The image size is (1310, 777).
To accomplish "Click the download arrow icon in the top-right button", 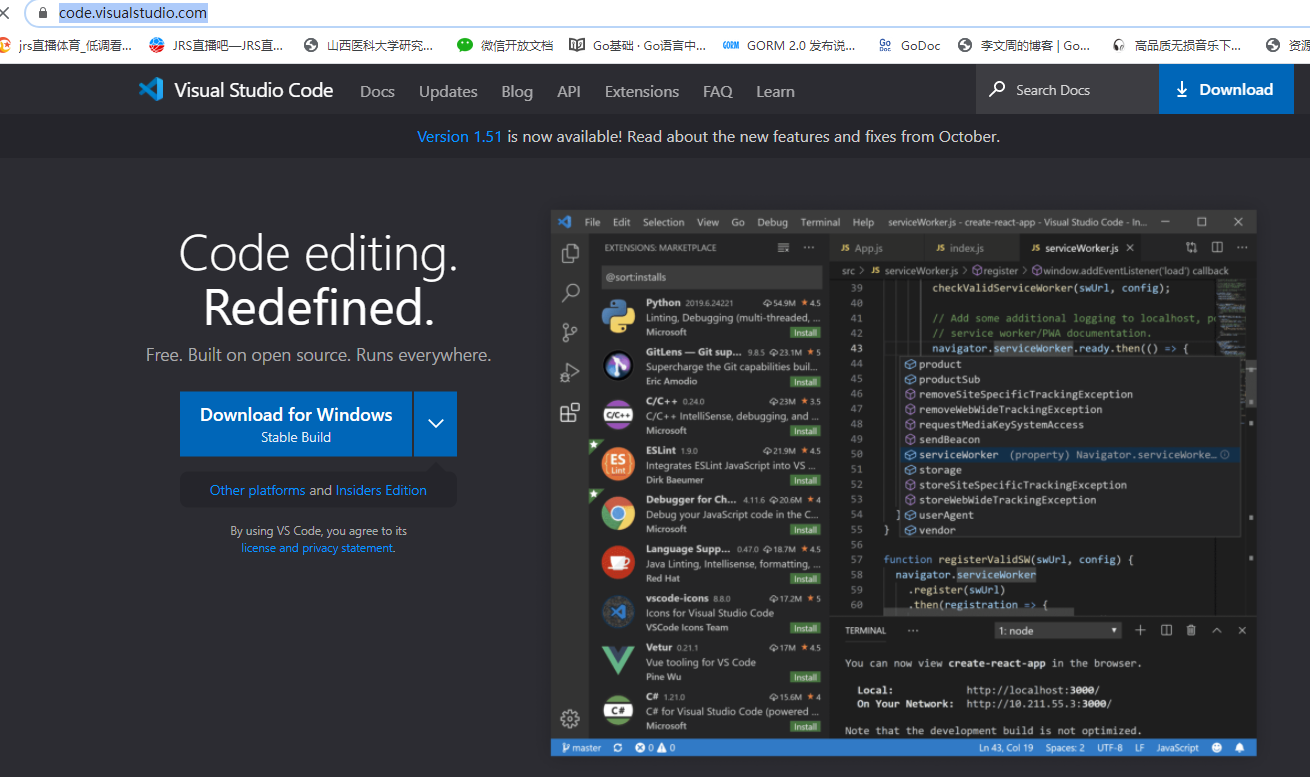I will point(1182,90).
